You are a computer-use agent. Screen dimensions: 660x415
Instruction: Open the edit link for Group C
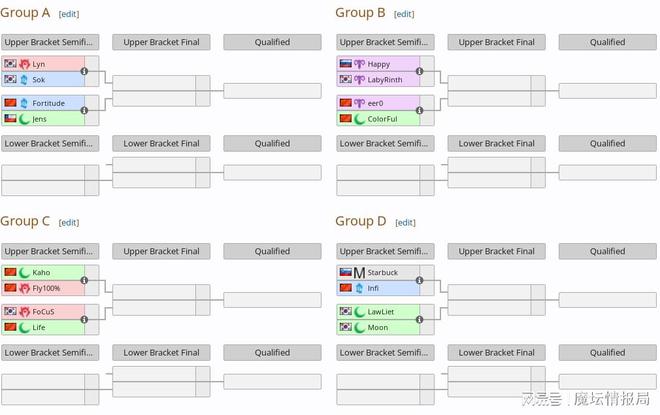click(69, 222)
